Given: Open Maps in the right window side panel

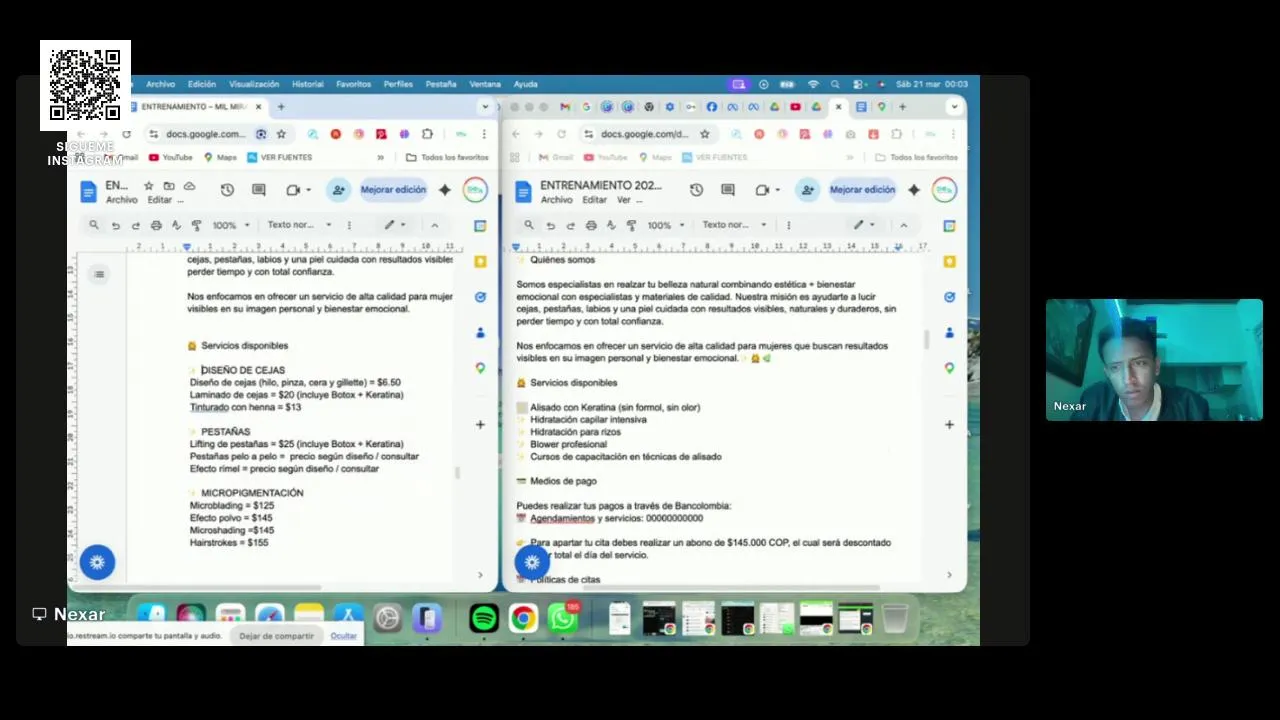Looking at the screenshot, I should 949,368.
